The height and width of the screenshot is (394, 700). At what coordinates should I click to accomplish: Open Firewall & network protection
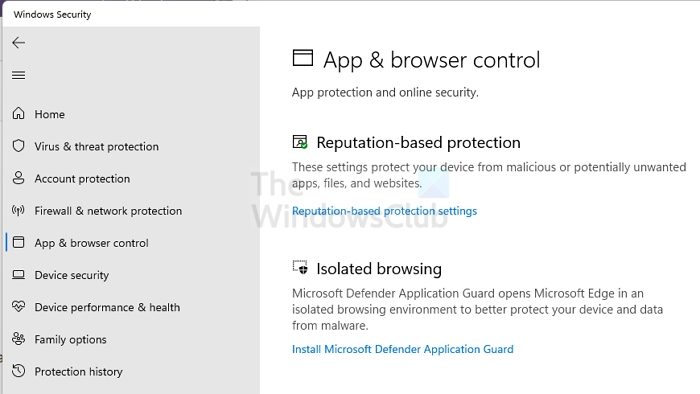tap(108, 211)
